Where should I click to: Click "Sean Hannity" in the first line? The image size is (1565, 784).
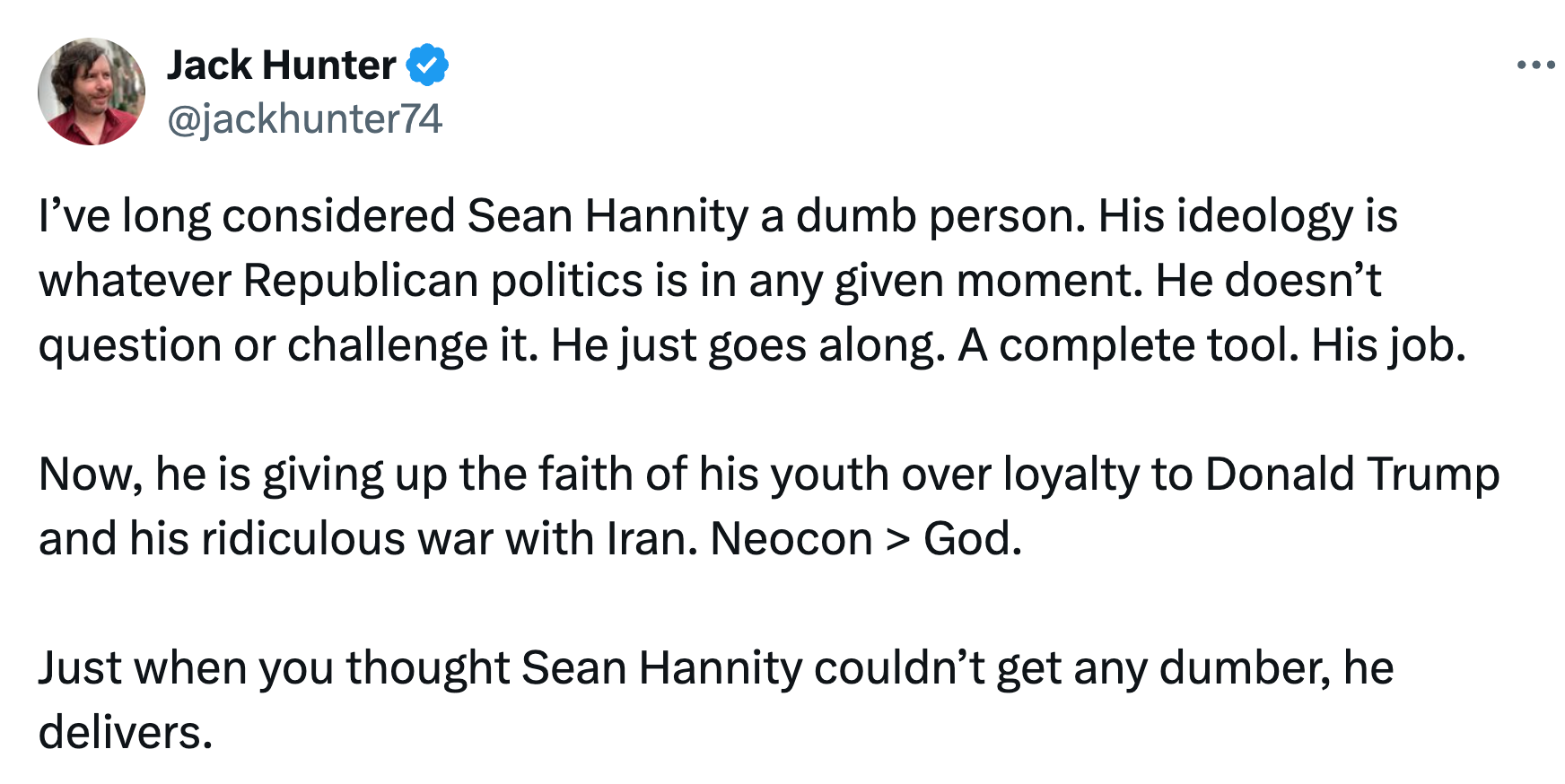pos(608,216)
